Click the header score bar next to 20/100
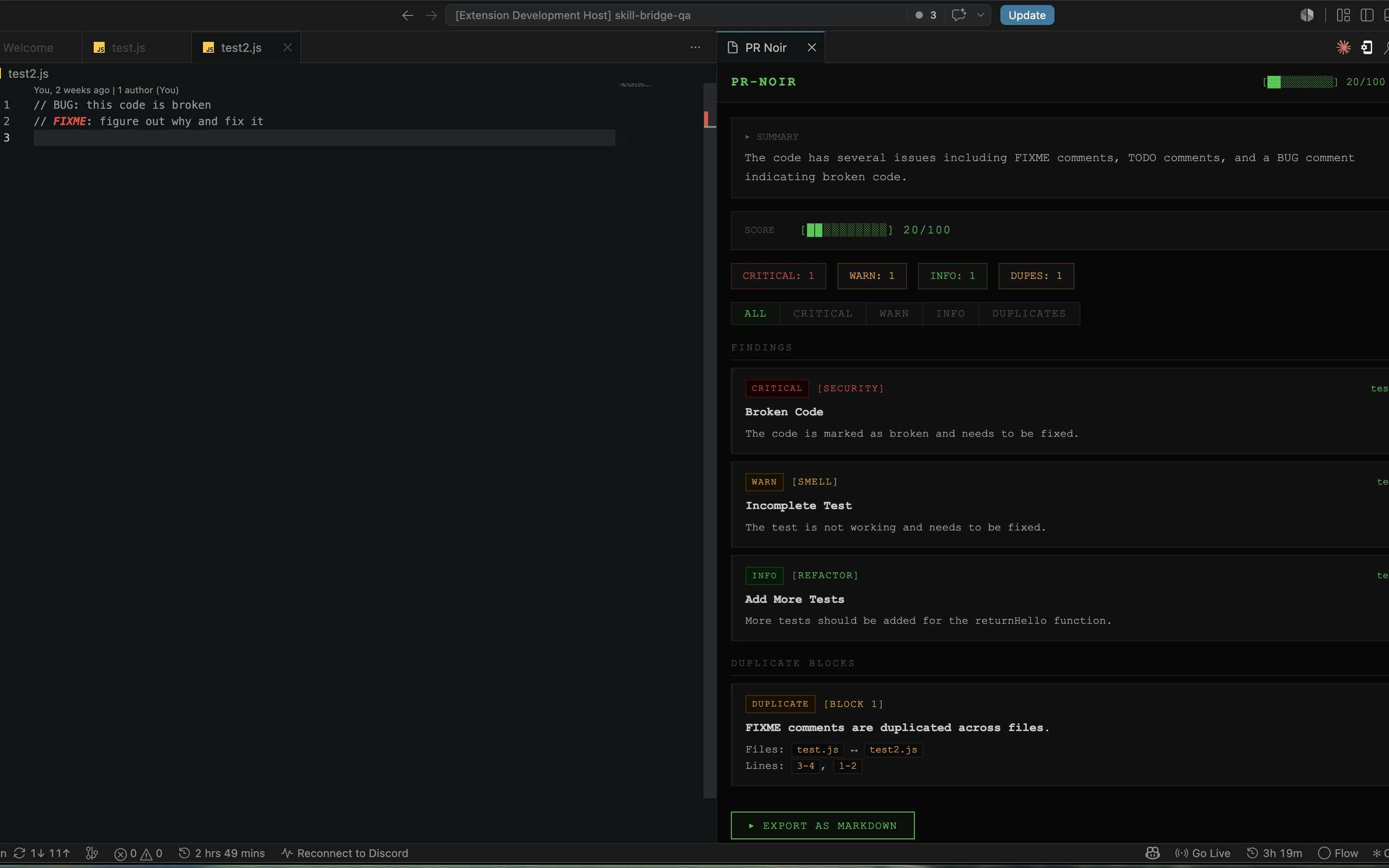Viewport: 1389px width, 868px height. pyautogui.click(x=1301, y=82)
